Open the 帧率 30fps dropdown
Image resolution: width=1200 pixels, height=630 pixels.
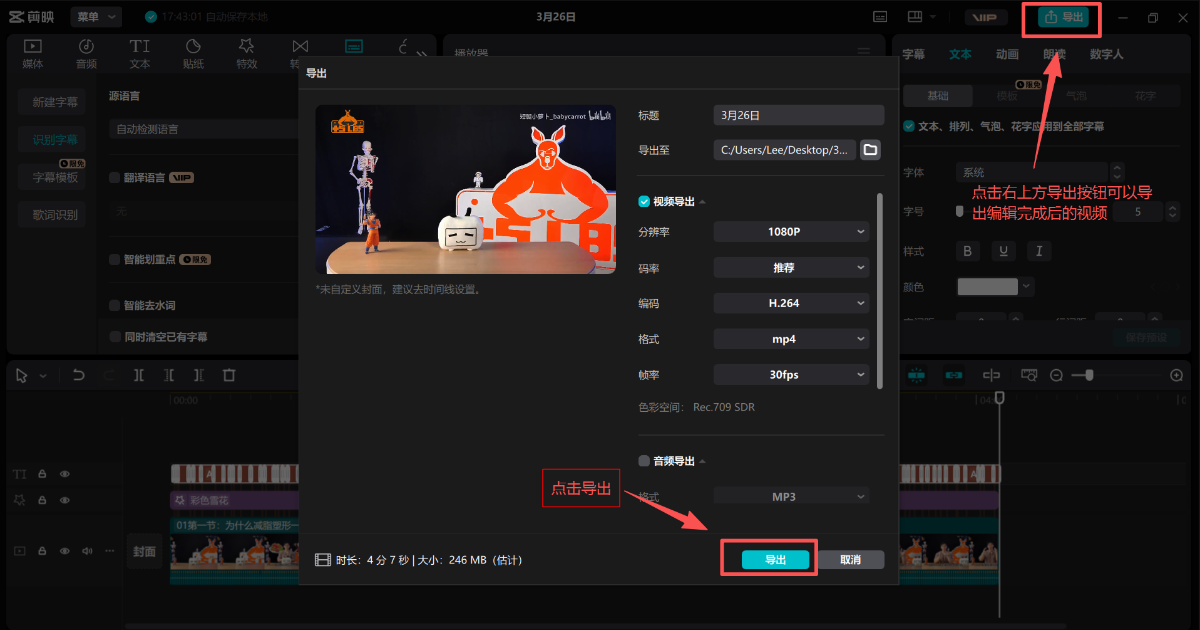[x=791, y=375]
